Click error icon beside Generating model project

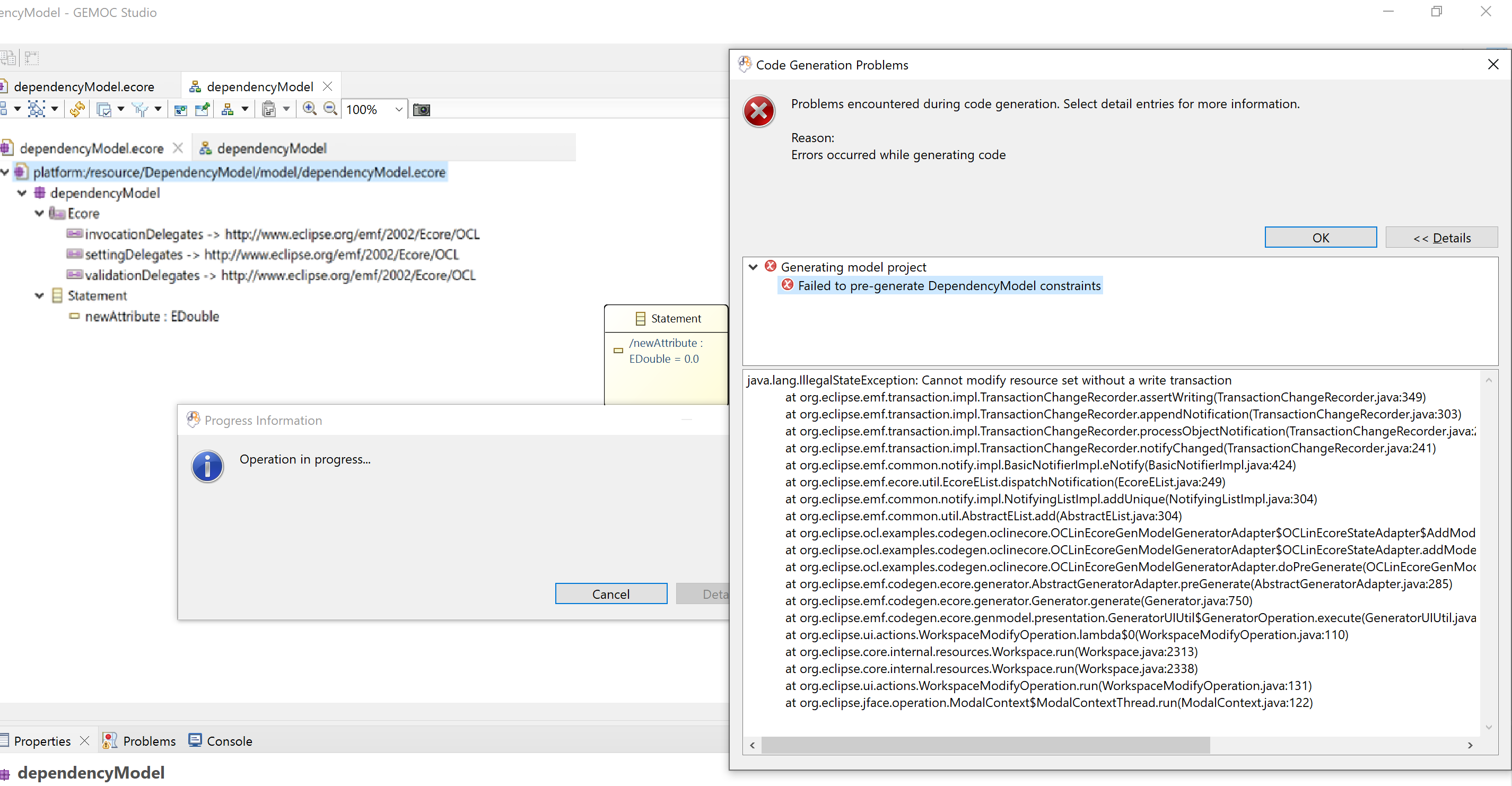coord(771,266)
